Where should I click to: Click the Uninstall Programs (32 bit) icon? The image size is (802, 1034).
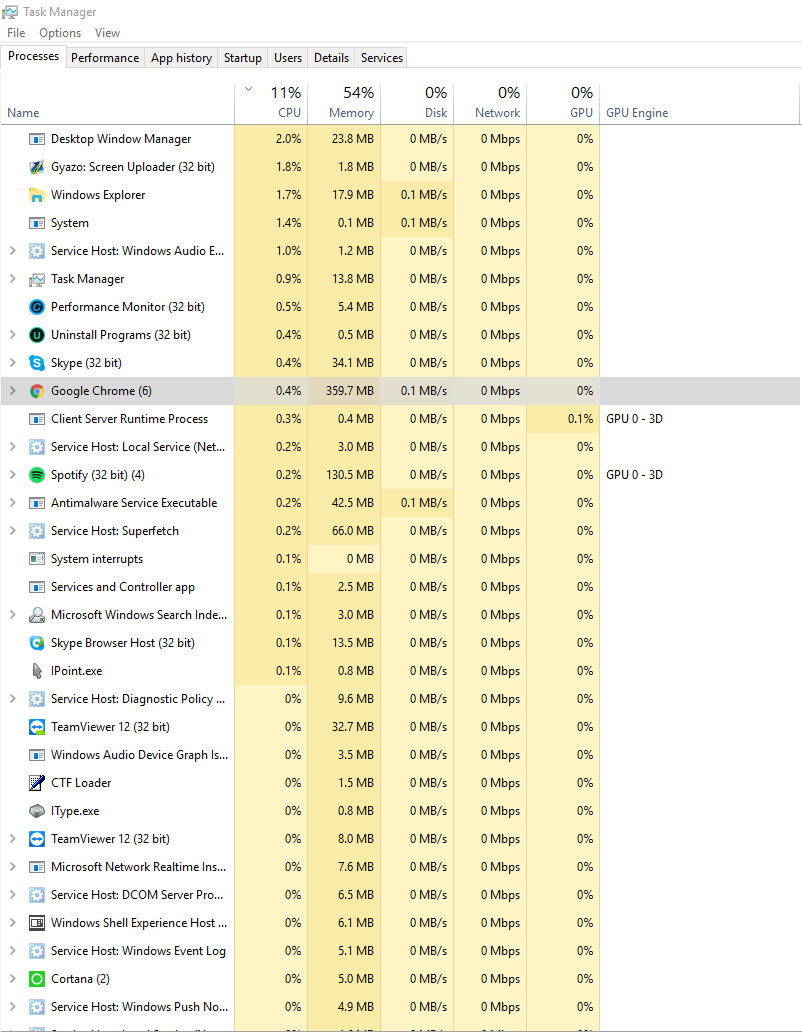(37, 335)
